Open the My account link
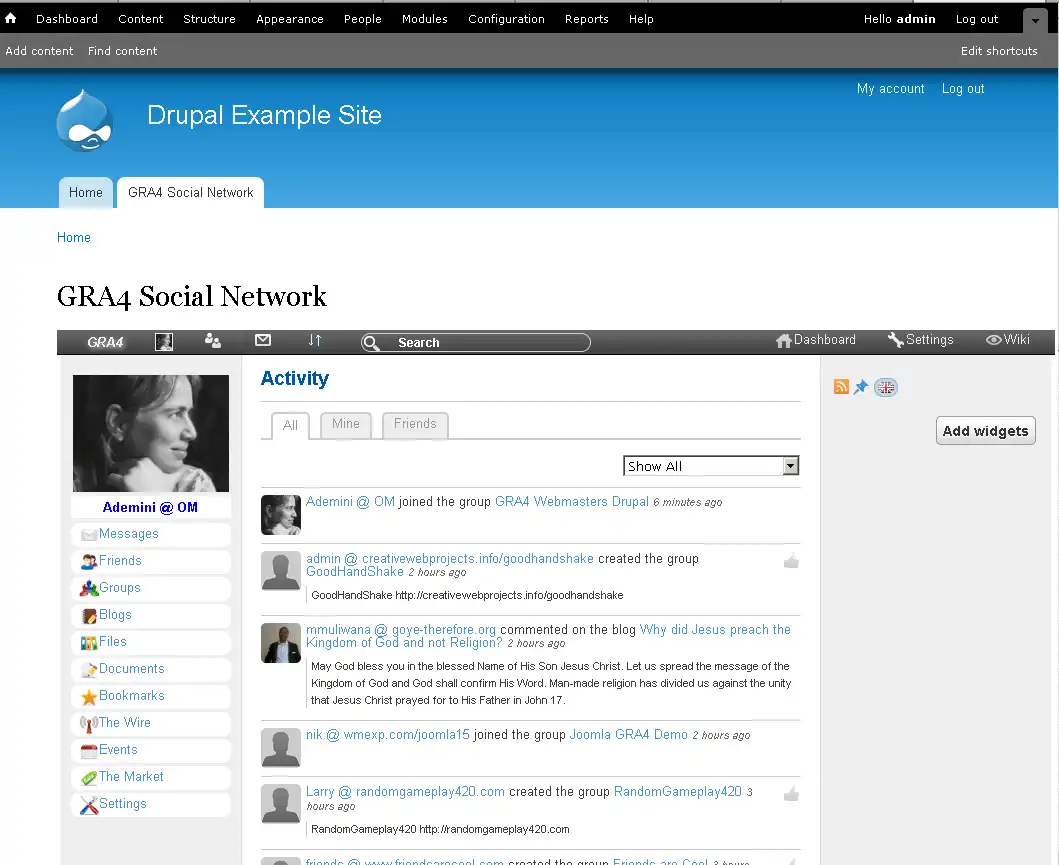1059x865 pixels. [890, 88]
